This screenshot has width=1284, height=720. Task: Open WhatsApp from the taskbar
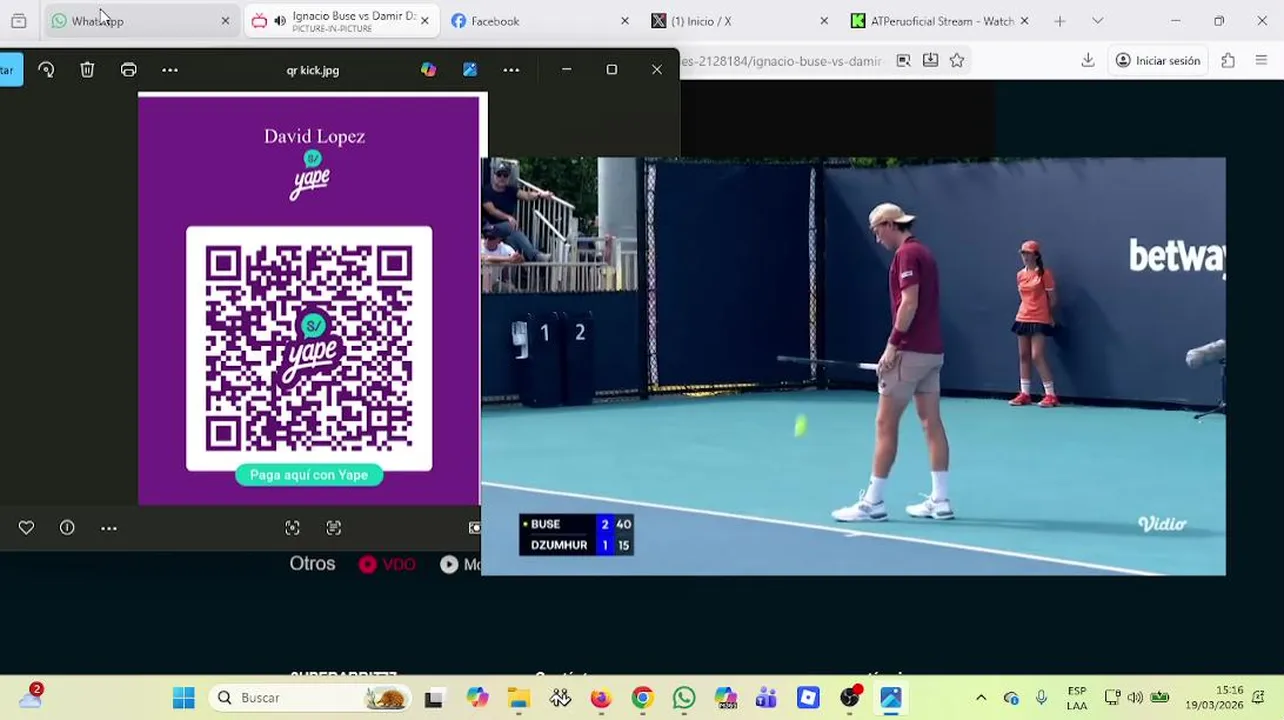click(x=684, y=698)
